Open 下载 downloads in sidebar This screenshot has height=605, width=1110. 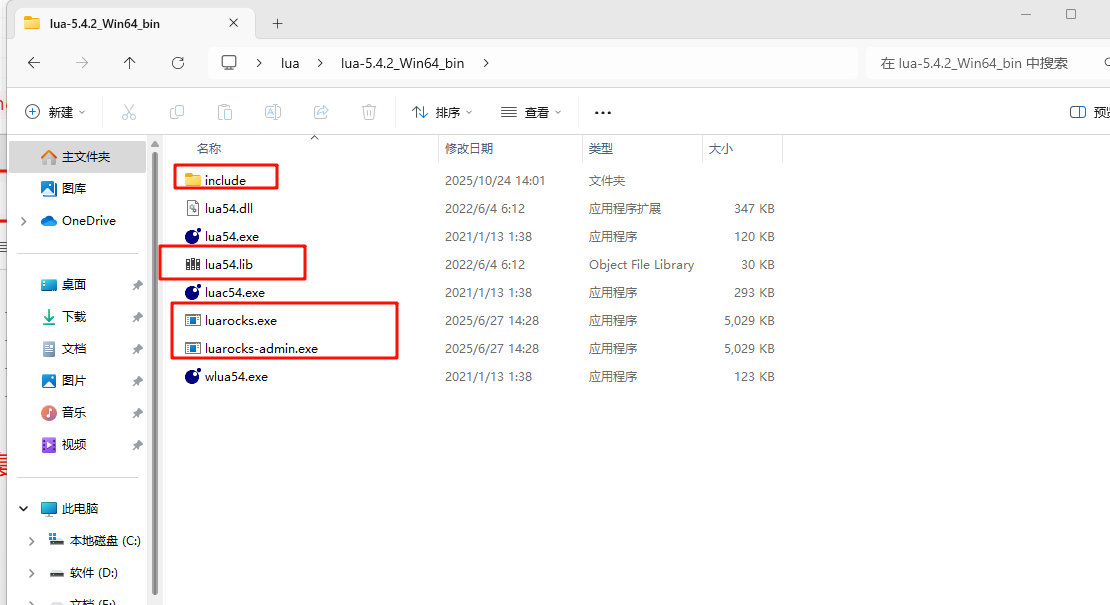[74, 317]
